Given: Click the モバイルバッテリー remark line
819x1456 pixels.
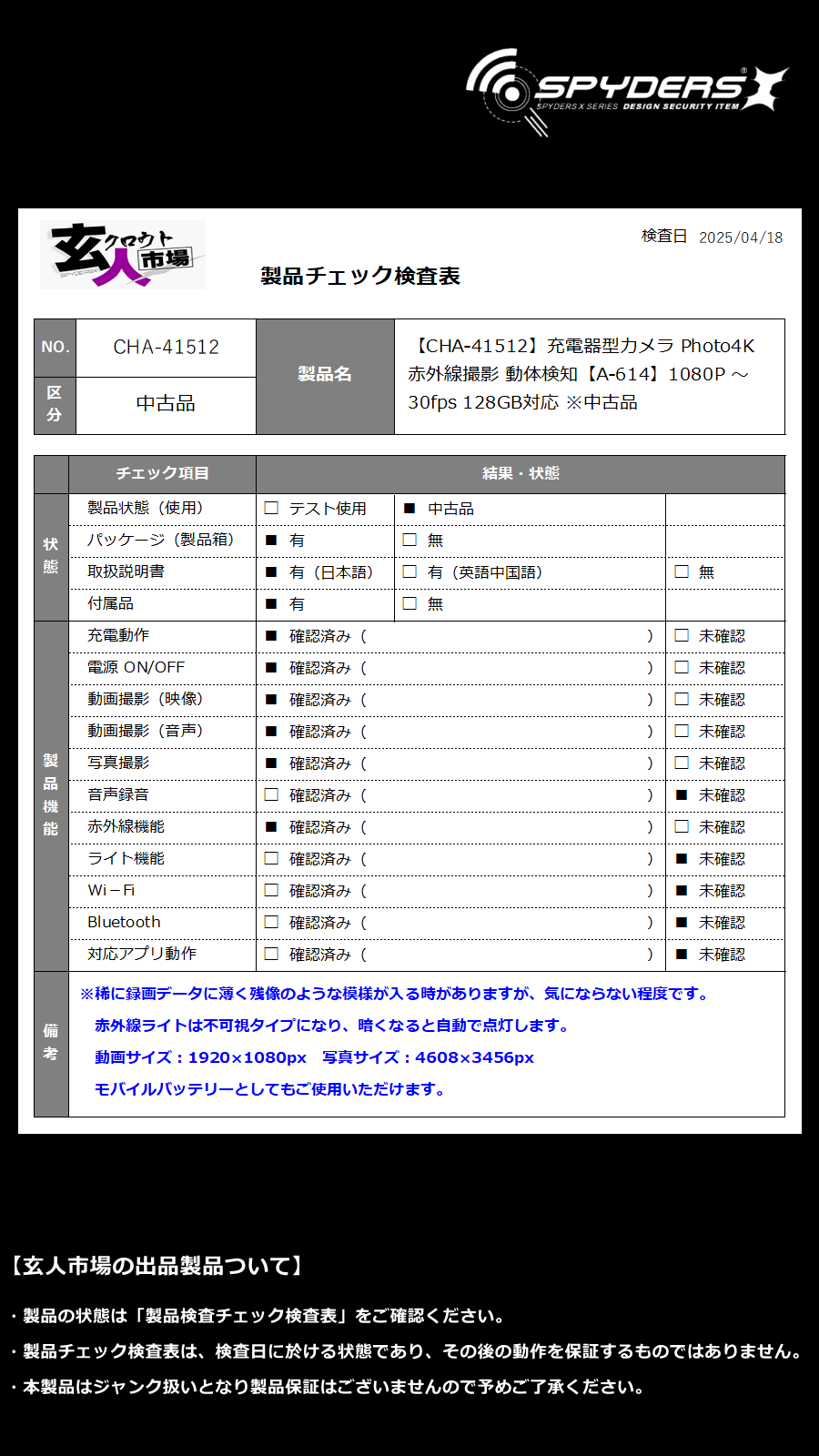Looking at the screenshot, I should point(270,1089).
